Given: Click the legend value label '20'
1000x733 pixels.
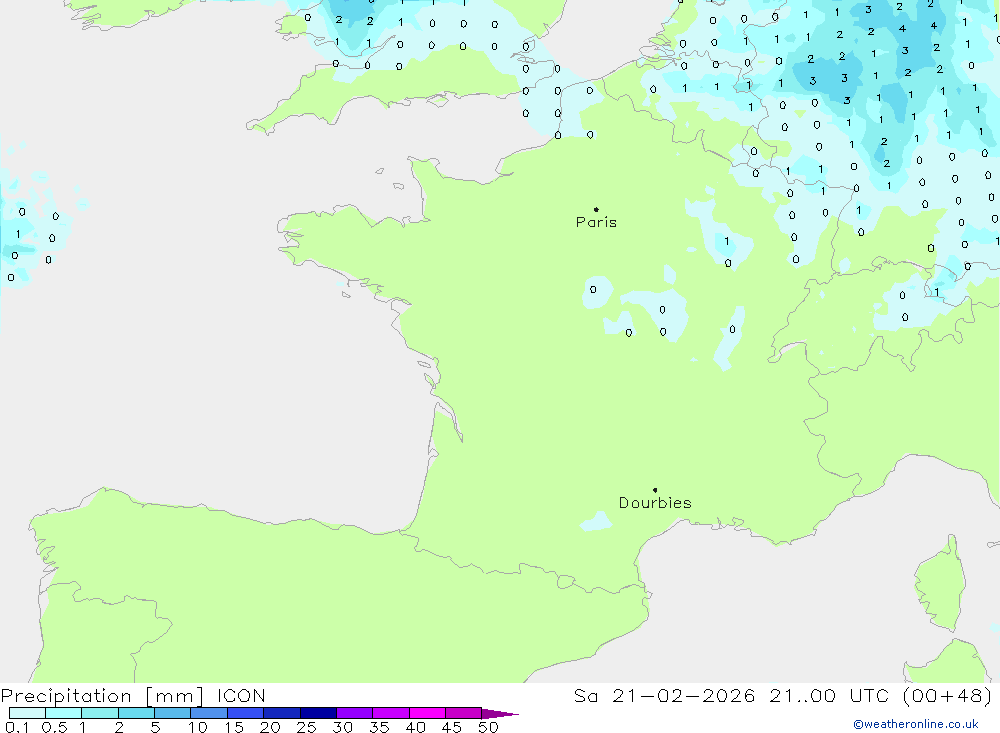Looking at the screenshot, I should (x=270, y=727).
